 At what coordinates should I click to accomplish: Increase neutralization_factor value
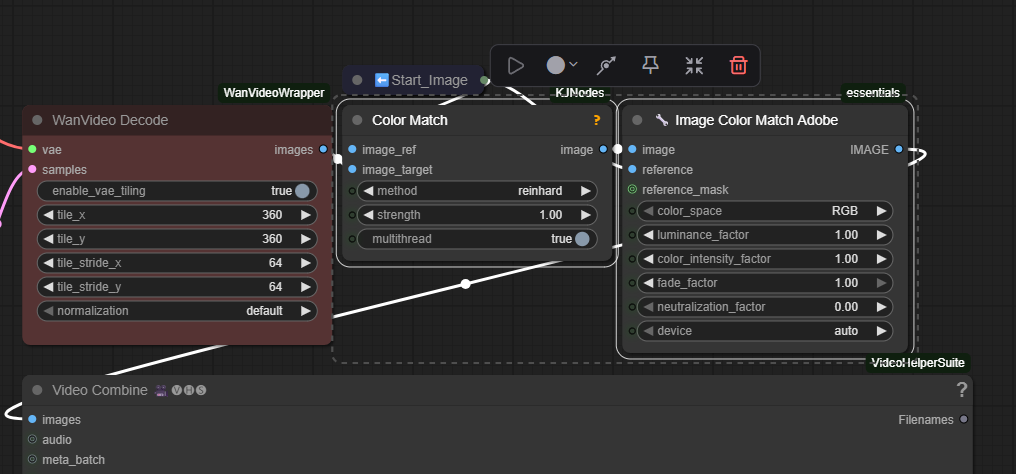pos(881,307)
